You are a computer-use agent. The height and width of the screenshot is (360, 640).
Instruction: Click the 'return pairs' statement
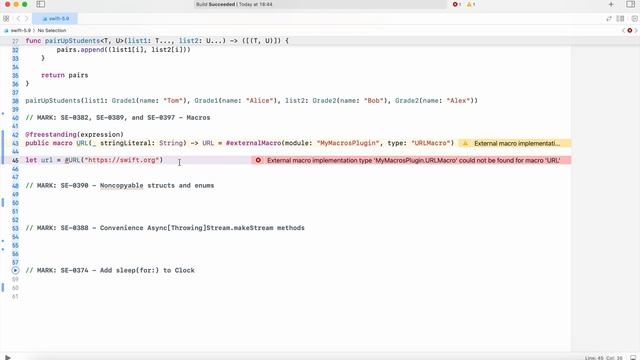64,75
